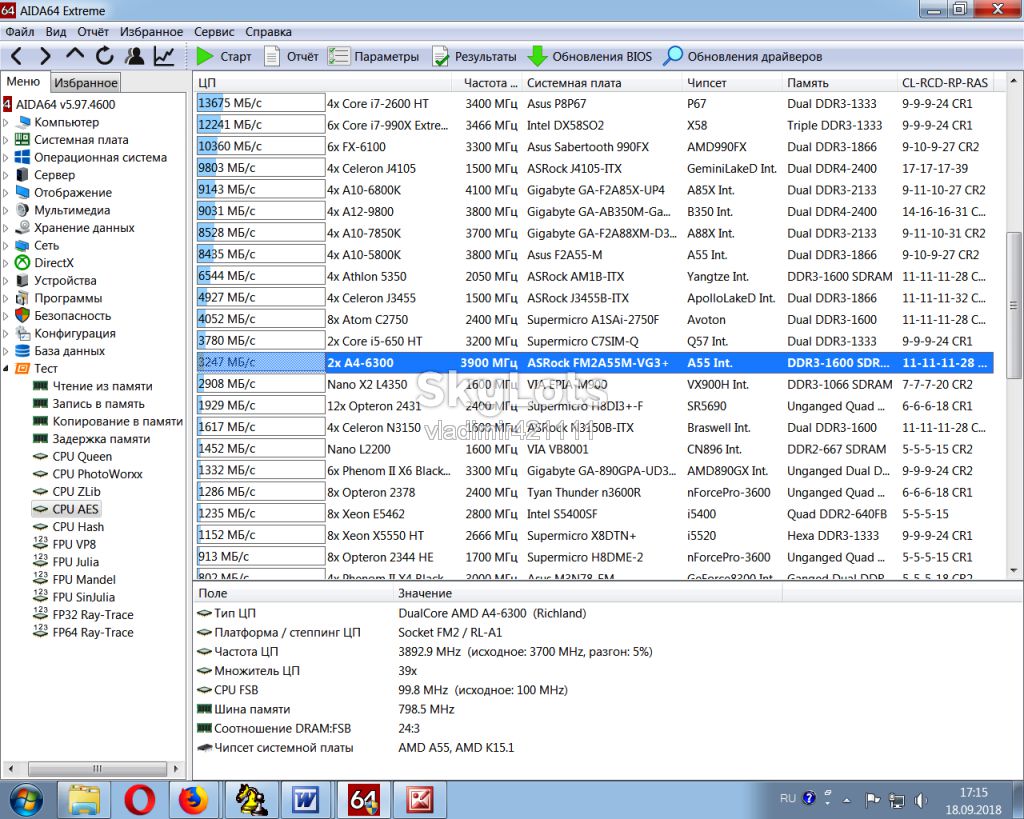The width and height of the screenshot is (1024, 819).
Task: Open the Справка menu
Action: coord(268,32)
